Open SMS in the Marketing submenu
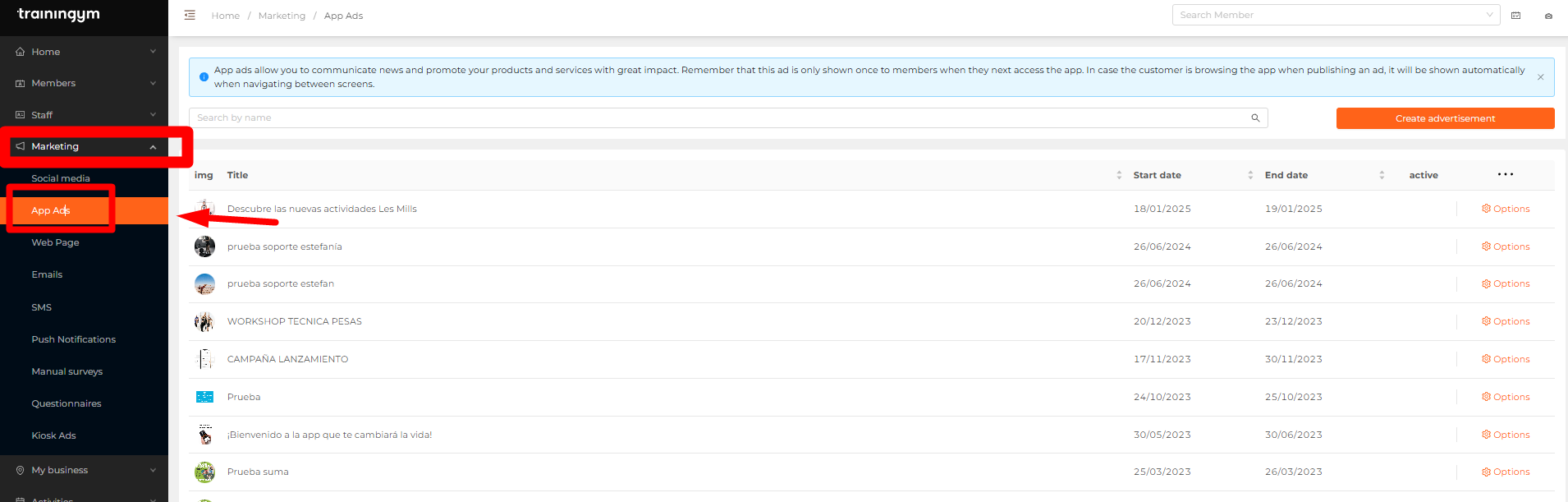This screenshot has width=1568, height=502. tap(41, 307)
